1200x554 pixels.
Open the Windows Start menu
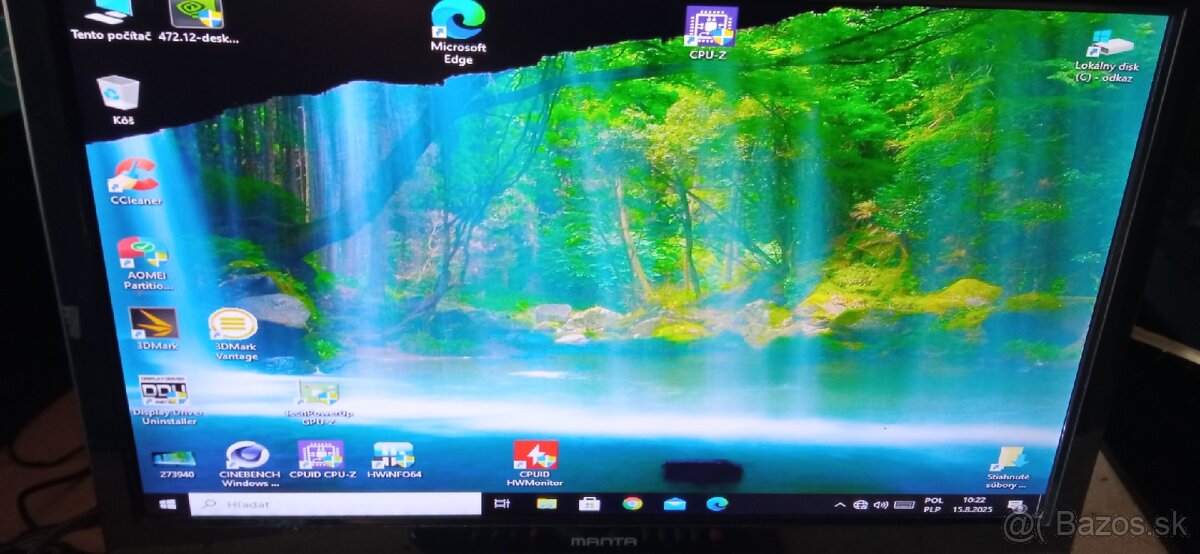click(x=167, y=504)
